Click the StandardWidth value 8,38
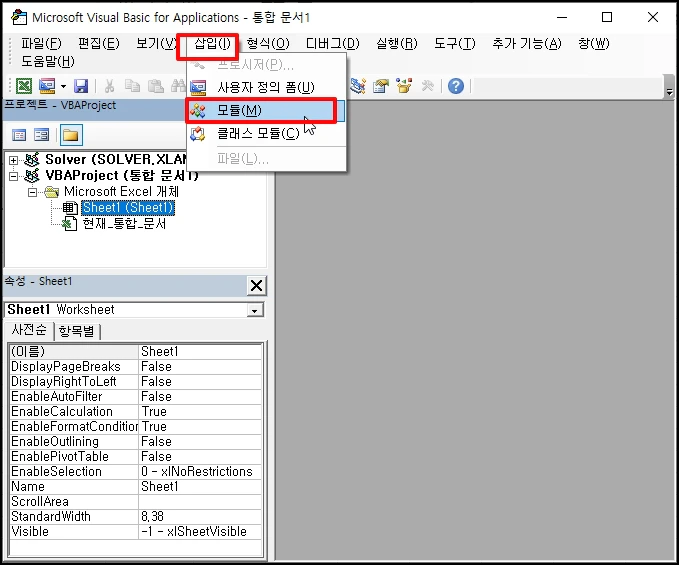This screenshot has width=679, height=565. (200, 517)
